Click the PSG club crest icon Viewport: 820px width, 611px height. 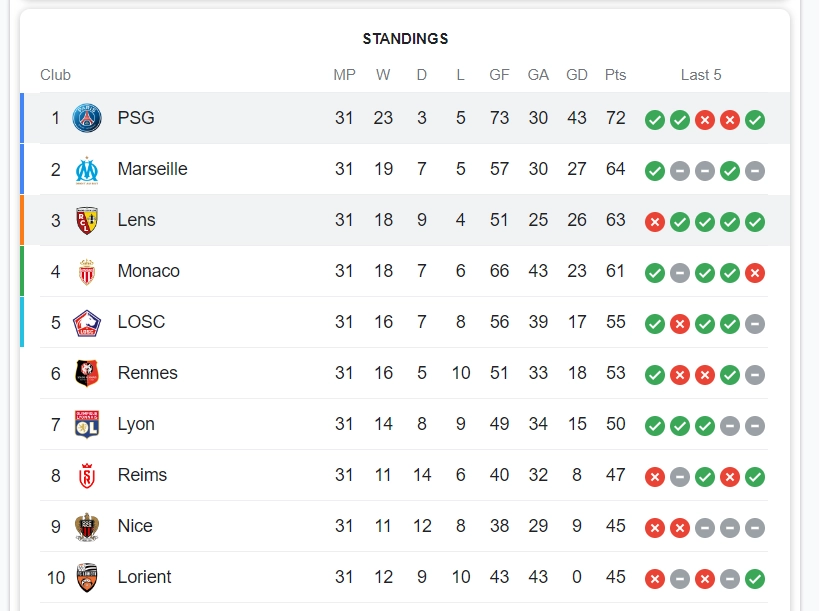pyautogui.click(x=87, y=119)
